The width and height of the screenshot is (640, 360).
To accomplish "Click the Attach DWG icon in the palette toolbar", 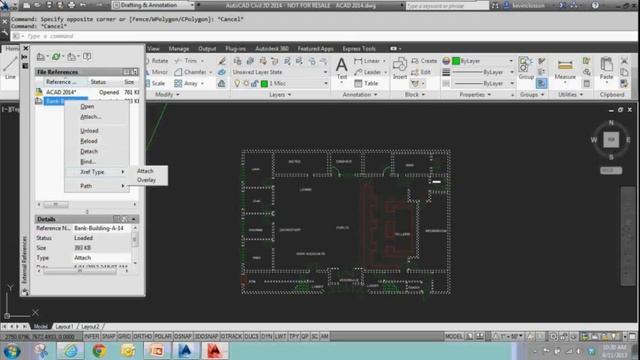I will click(40, 57).
